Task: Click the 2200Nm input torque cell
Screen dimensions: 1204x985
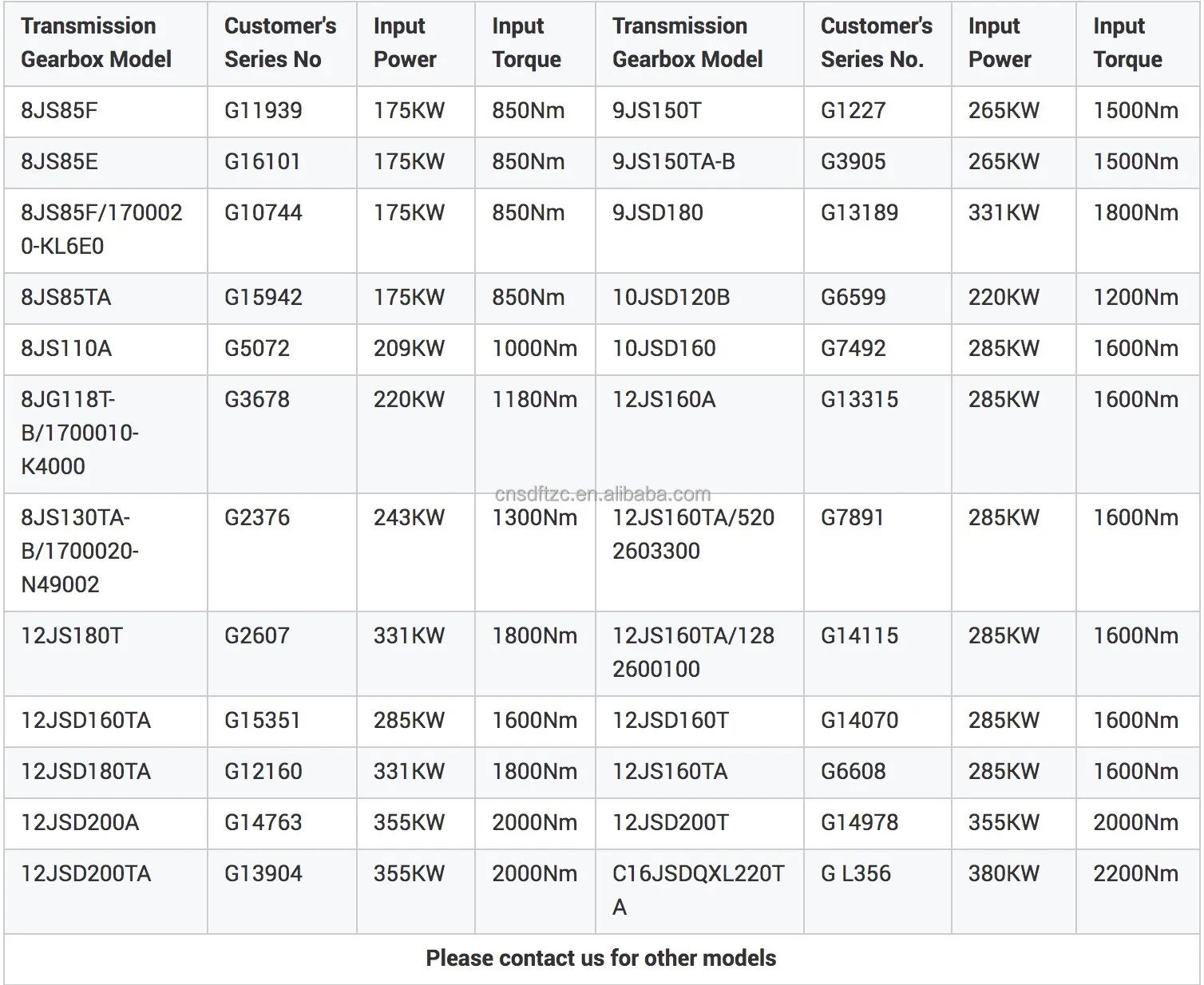Action: click(1135, 874)
